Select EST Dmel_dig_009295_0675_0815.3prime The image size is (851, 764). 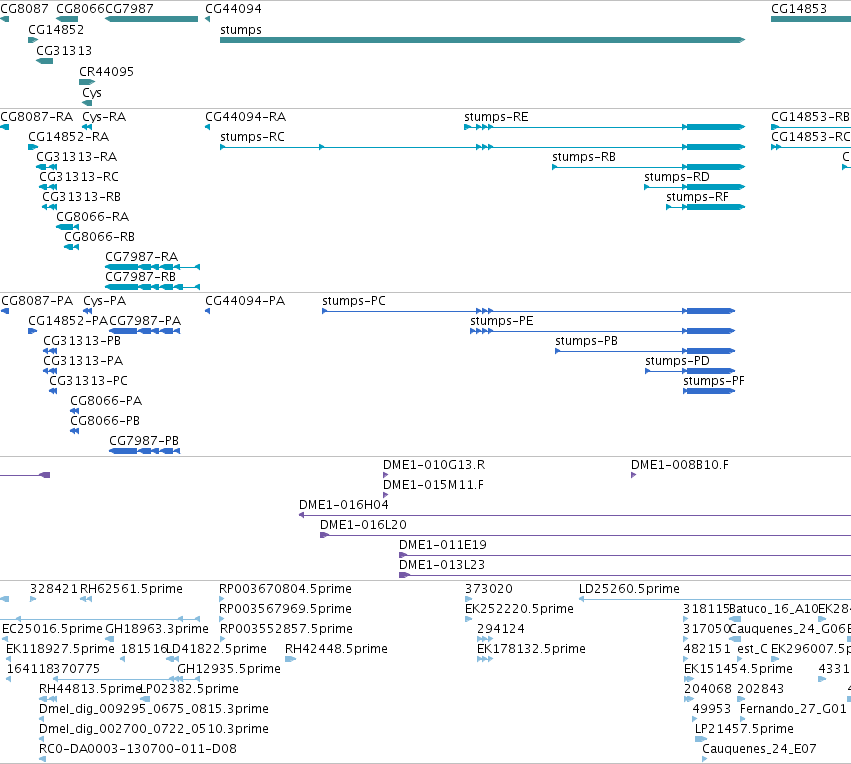click(42, 719)
